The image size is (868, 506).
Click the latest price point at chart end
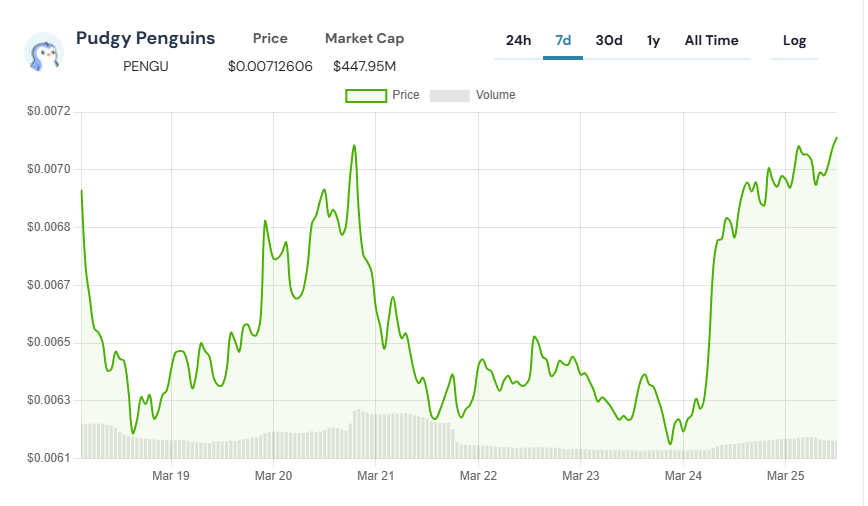836,137
